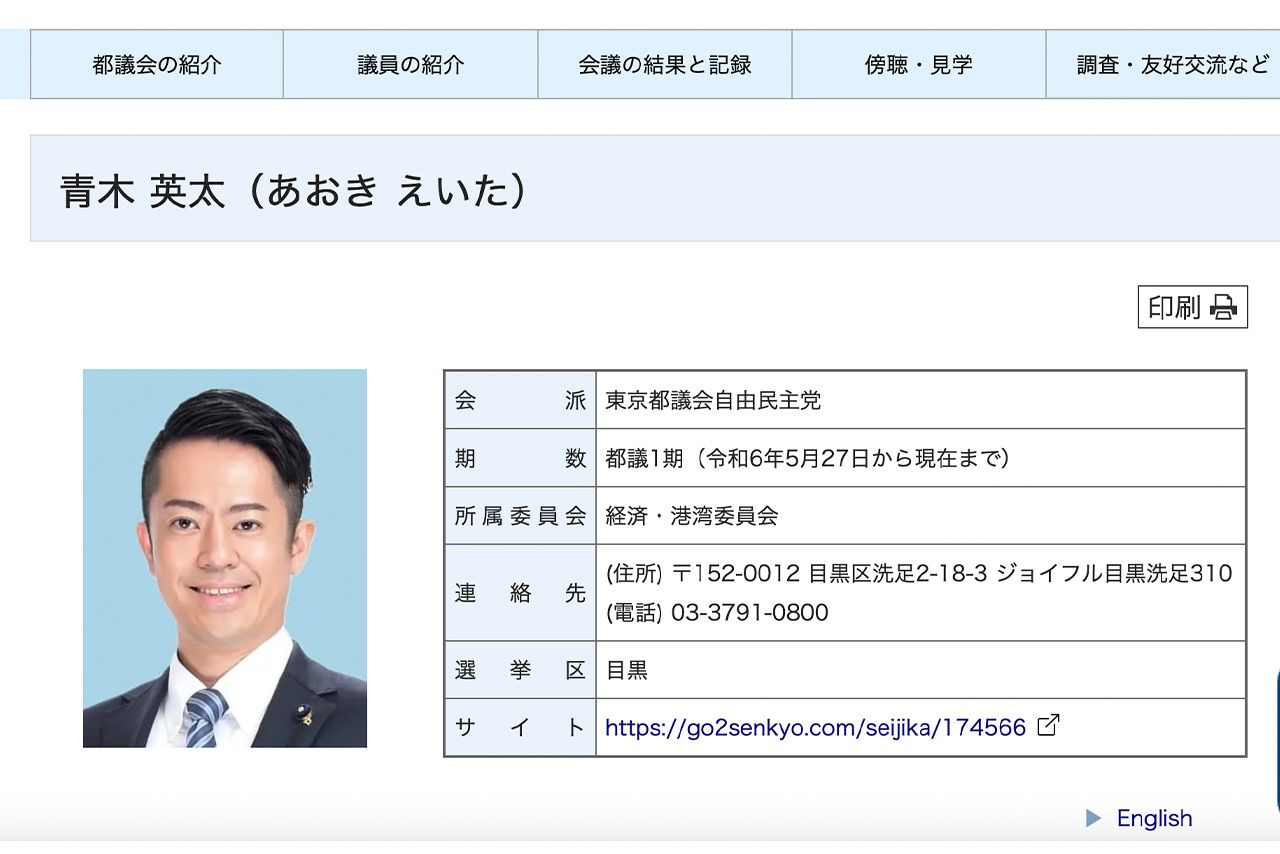Click the member's portrait photo
Image resolution: width=1280 pixels, height=854 pixels.
pyautogui.click(x=225, y=558)
